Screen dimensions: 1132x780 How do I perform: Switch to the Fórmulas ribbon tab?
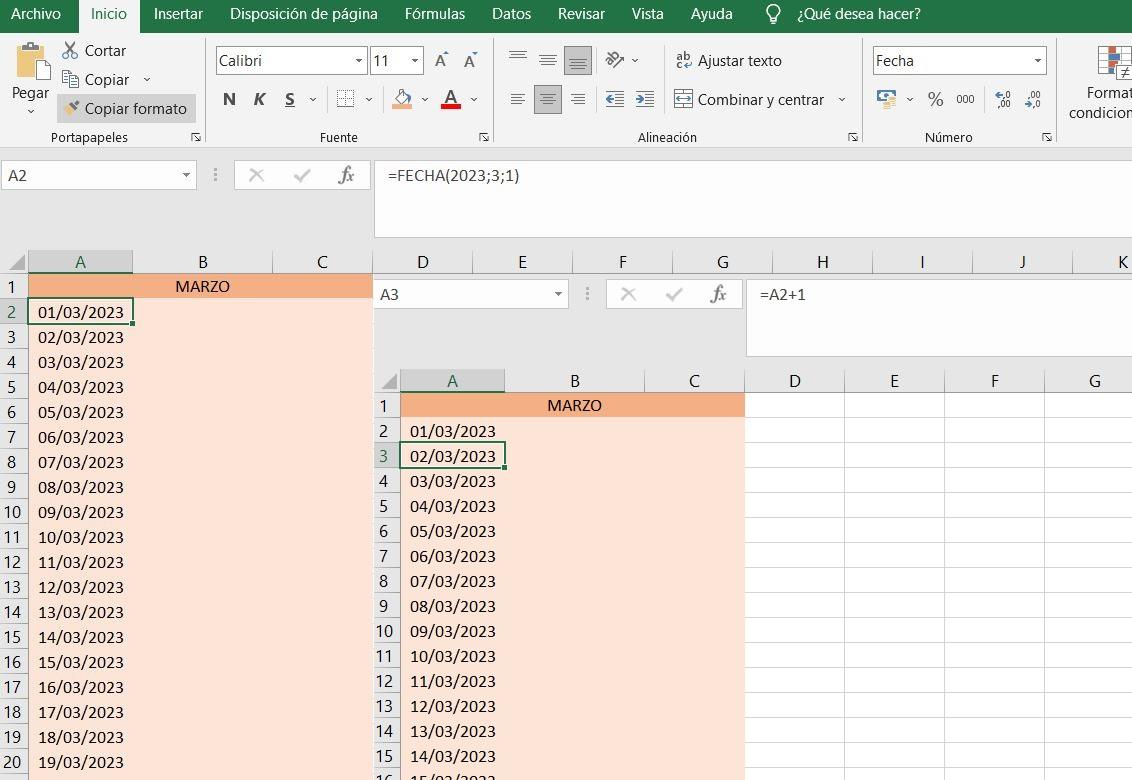click(x=434, y=14)
